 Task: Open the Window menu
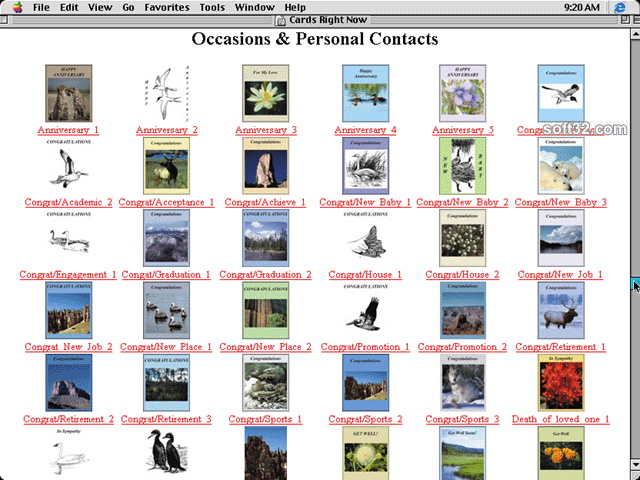pyautogui.click(x=255, y=7)
